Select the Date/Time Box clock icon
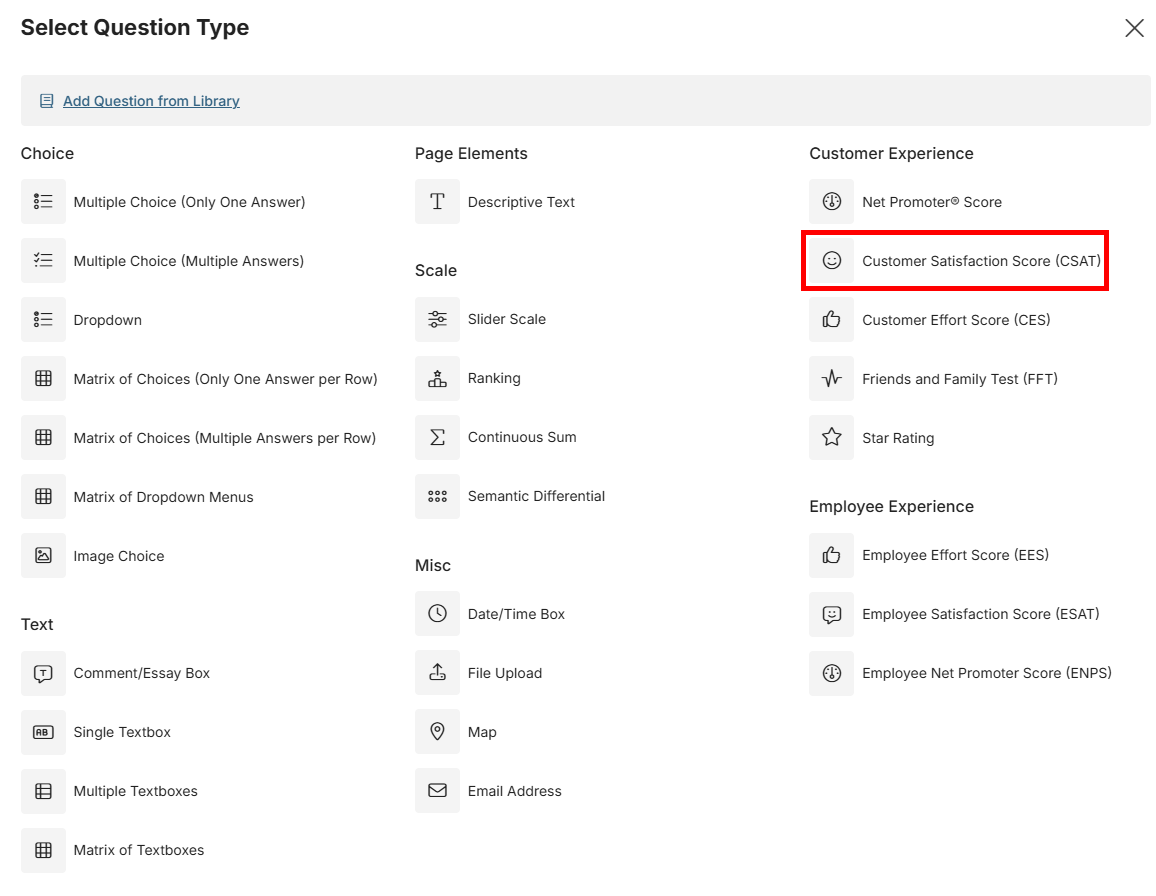Screen dimensions: 1156x896 (437, 614)
